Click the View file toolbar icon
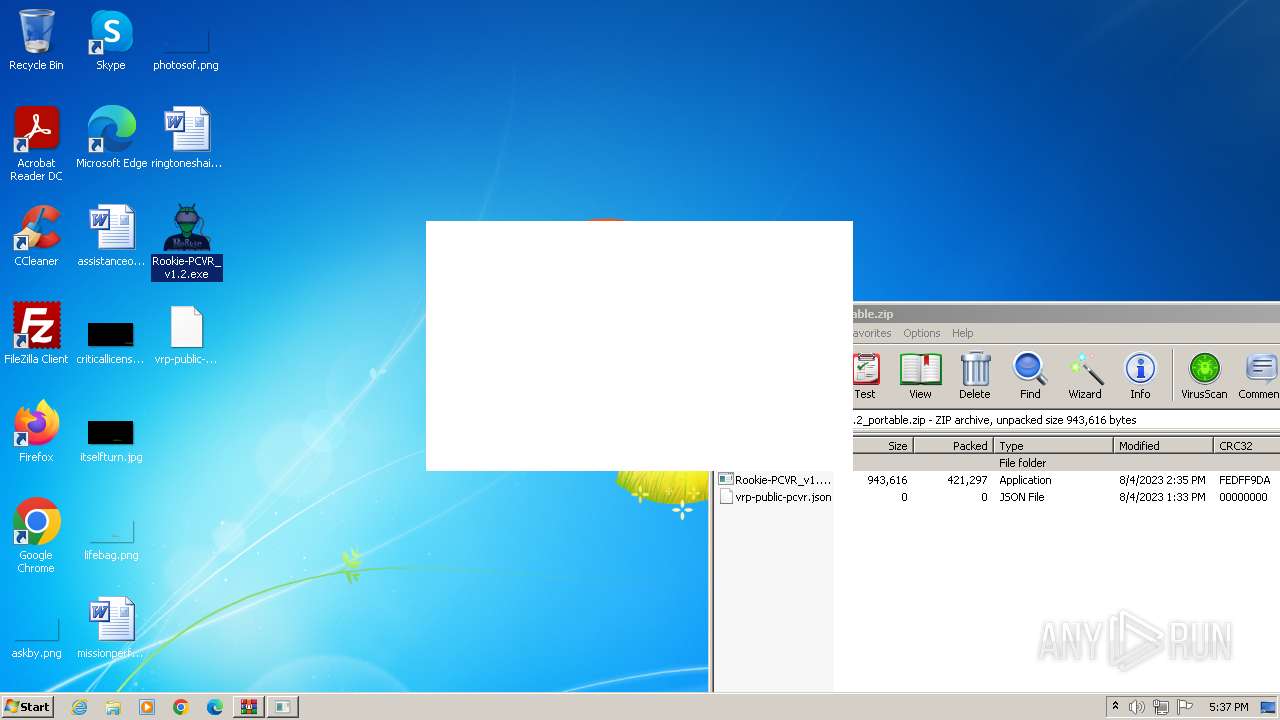Image resolution: width=1280 pixels, height=720 pixels. click(x=920, y=376)
